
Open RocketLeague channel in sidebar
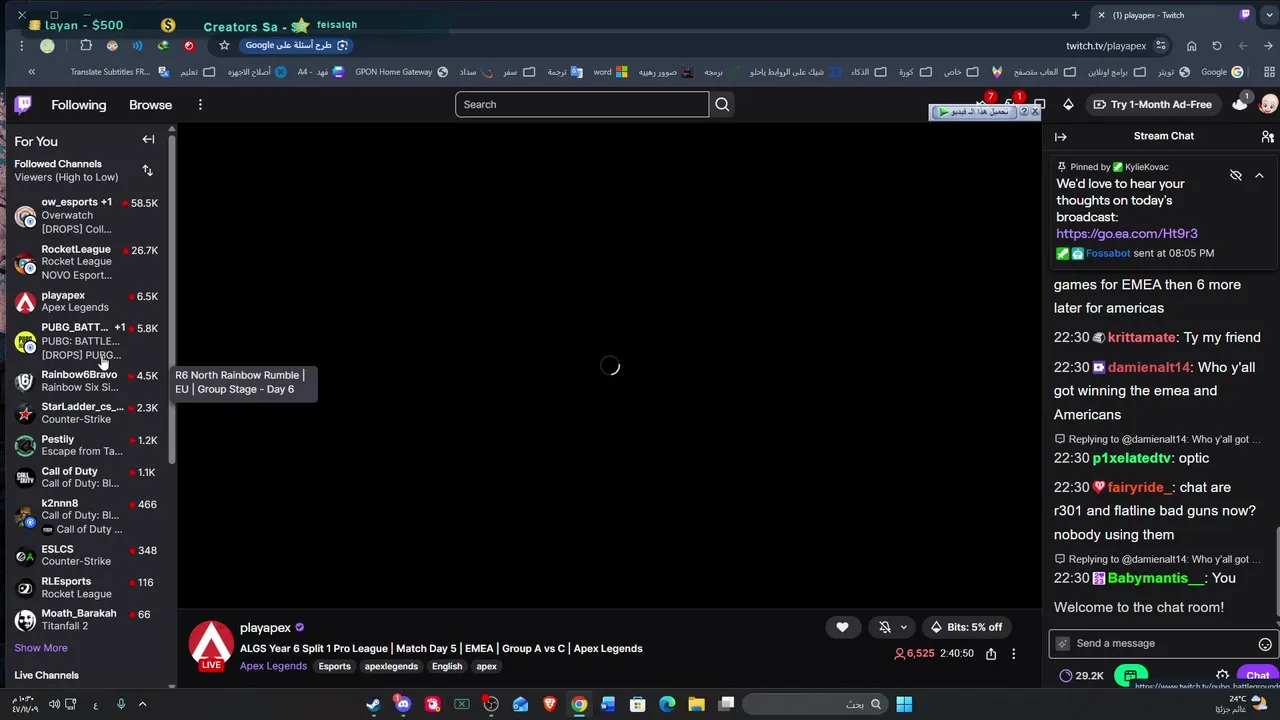(x=85, y=262)
